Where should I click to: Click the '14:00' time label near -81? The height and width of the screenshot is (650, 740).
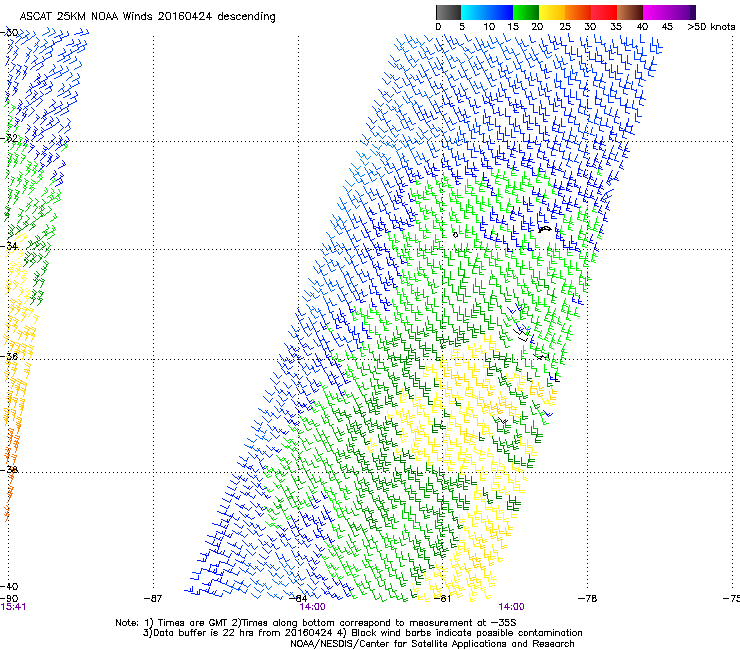tap(511, 607)
